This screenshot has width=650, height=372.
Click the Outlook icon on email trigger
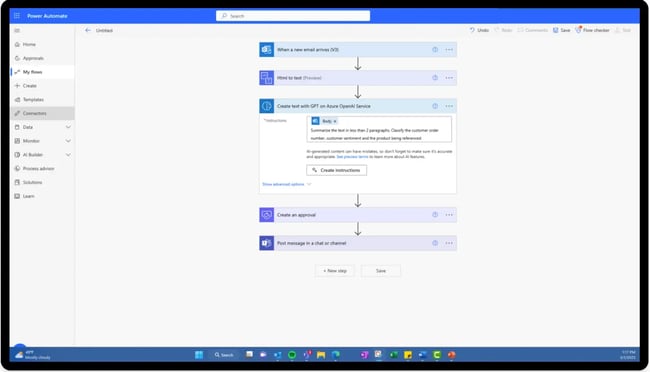267,49
